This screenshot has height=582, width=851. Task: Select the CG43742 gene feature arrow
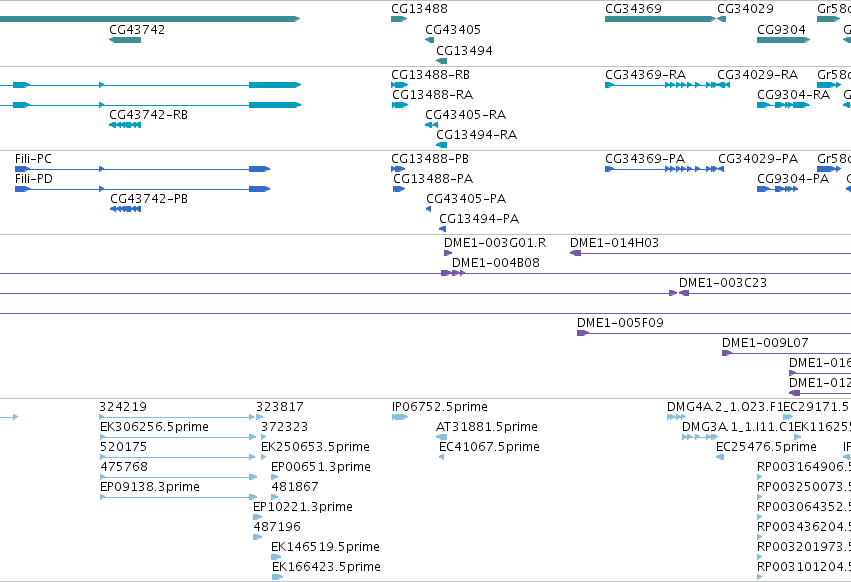tap(125, 40)
